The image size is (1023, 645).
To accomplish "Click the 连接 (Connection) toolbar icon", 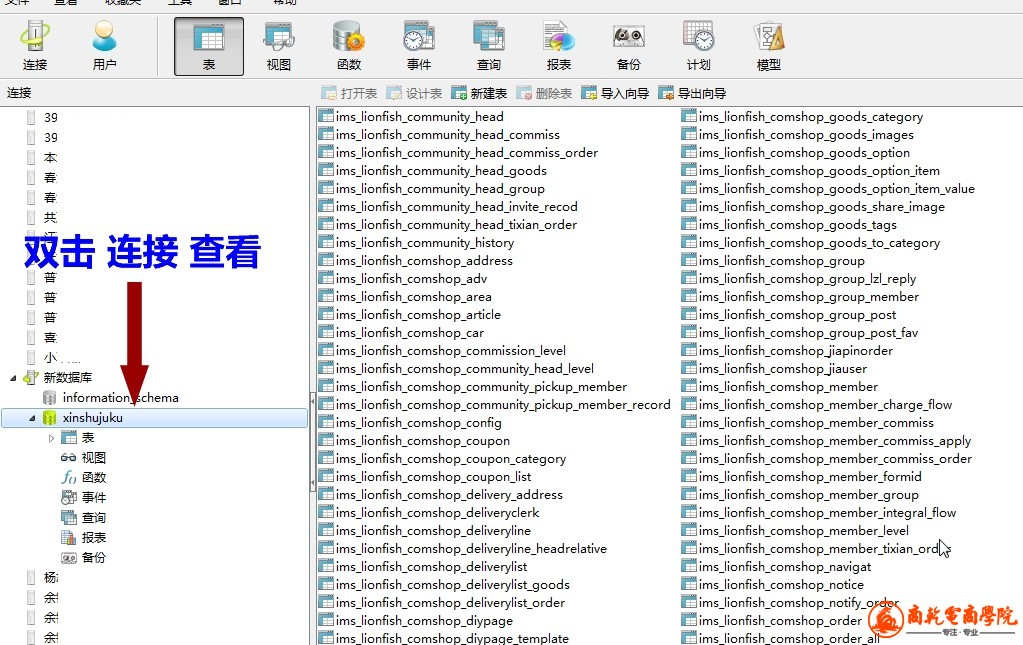I will pyautogui.click(x=35, y=46).
